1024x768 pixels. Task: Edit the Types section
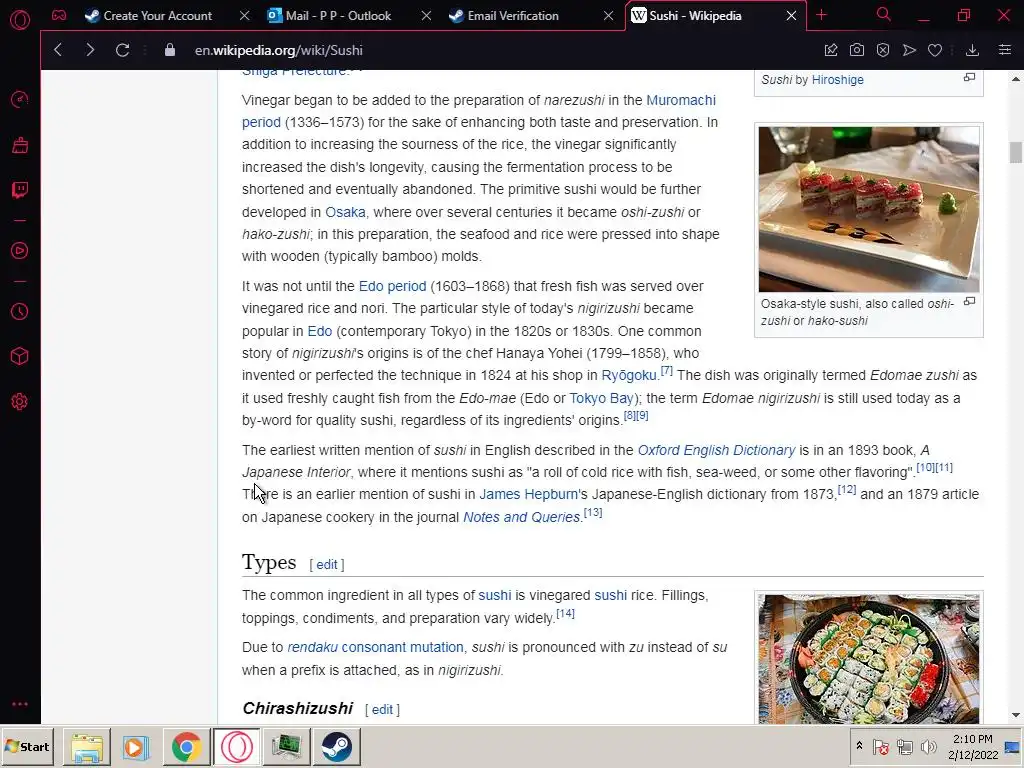pos(327,564)
